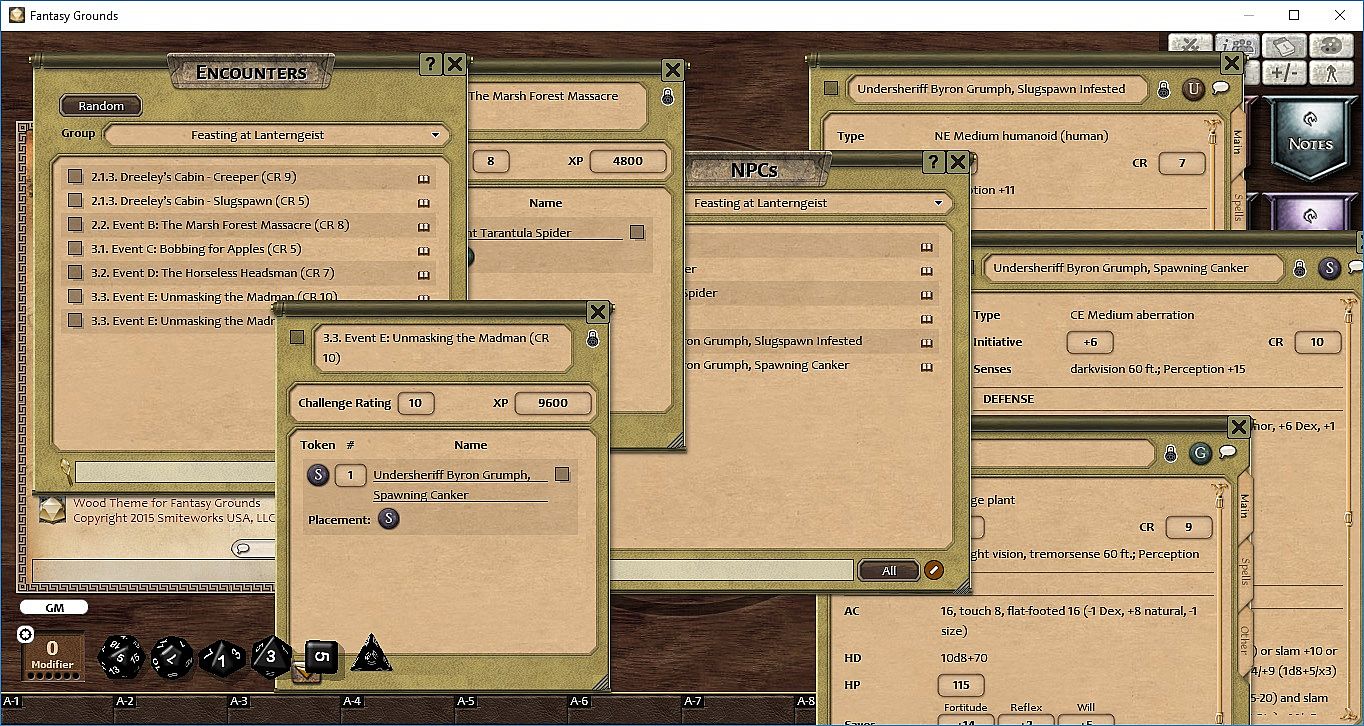Click square marker beside Bobbing for Apples
Image resolution: width=1364 pixels, height=726 pixels.
pyautogui.click(x=75, y=249)
